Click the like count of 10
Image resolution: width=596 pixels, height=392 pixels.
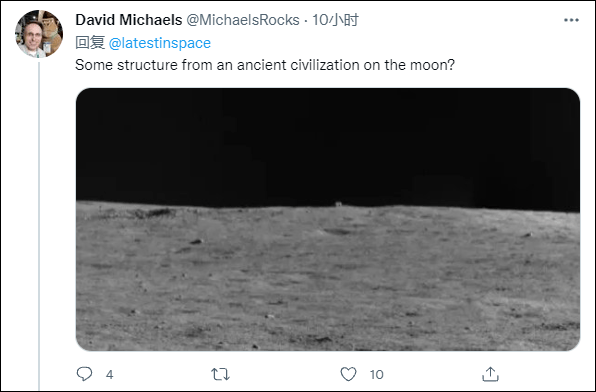(376, 375)
